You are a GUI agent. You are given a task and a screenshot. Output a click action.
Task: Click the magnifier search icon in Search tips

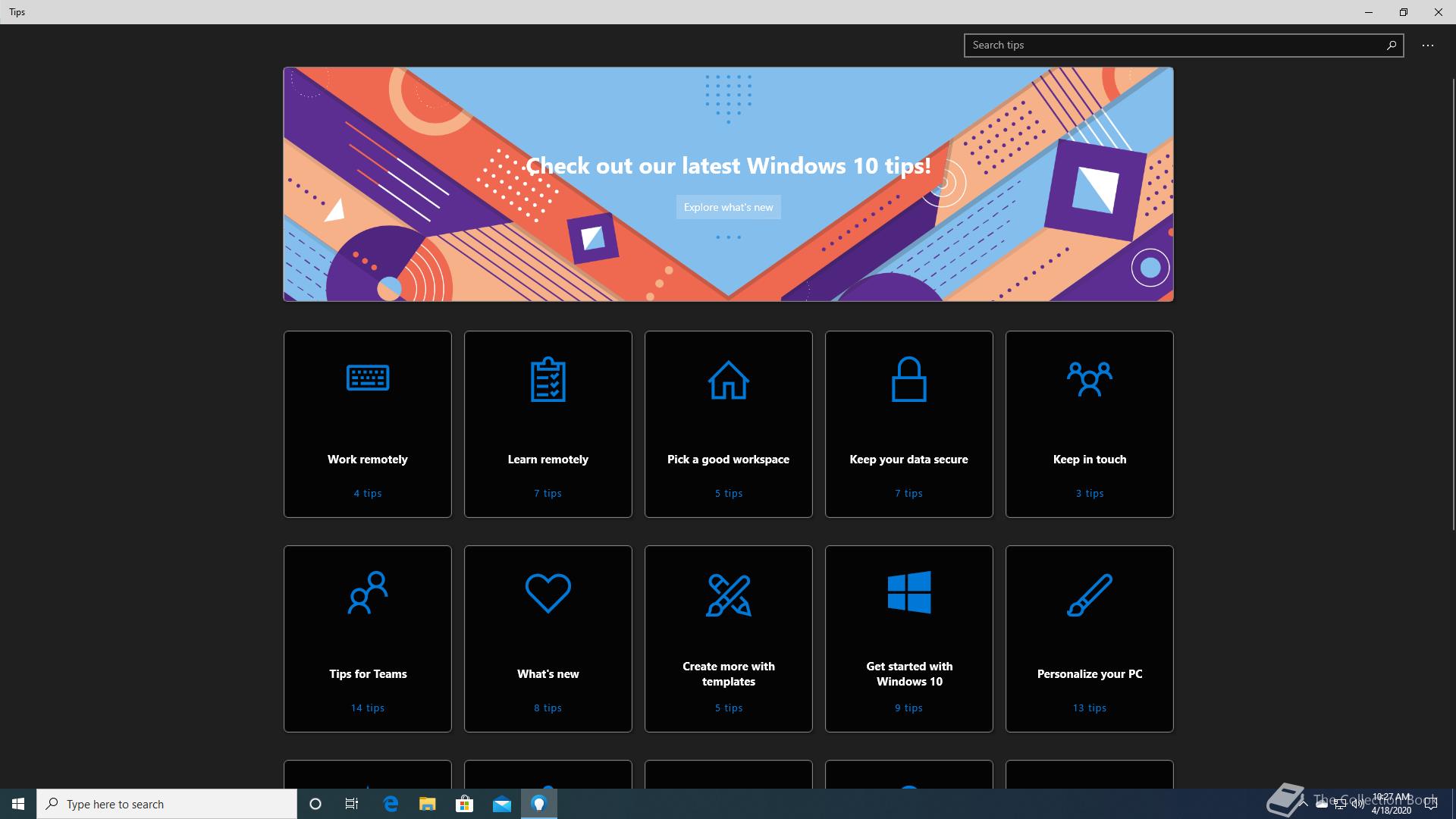pos(1392,45)
